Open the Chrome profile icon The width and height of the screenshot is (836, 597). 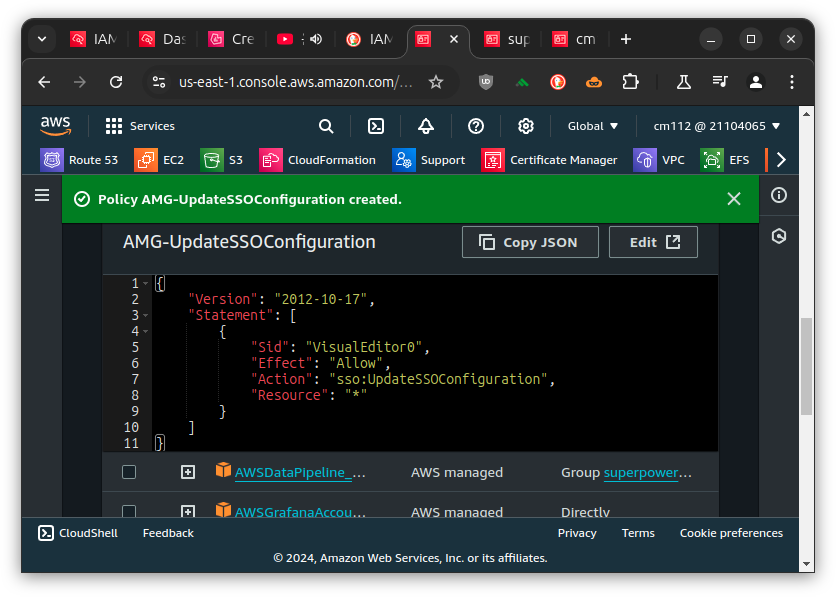point(756,82)
